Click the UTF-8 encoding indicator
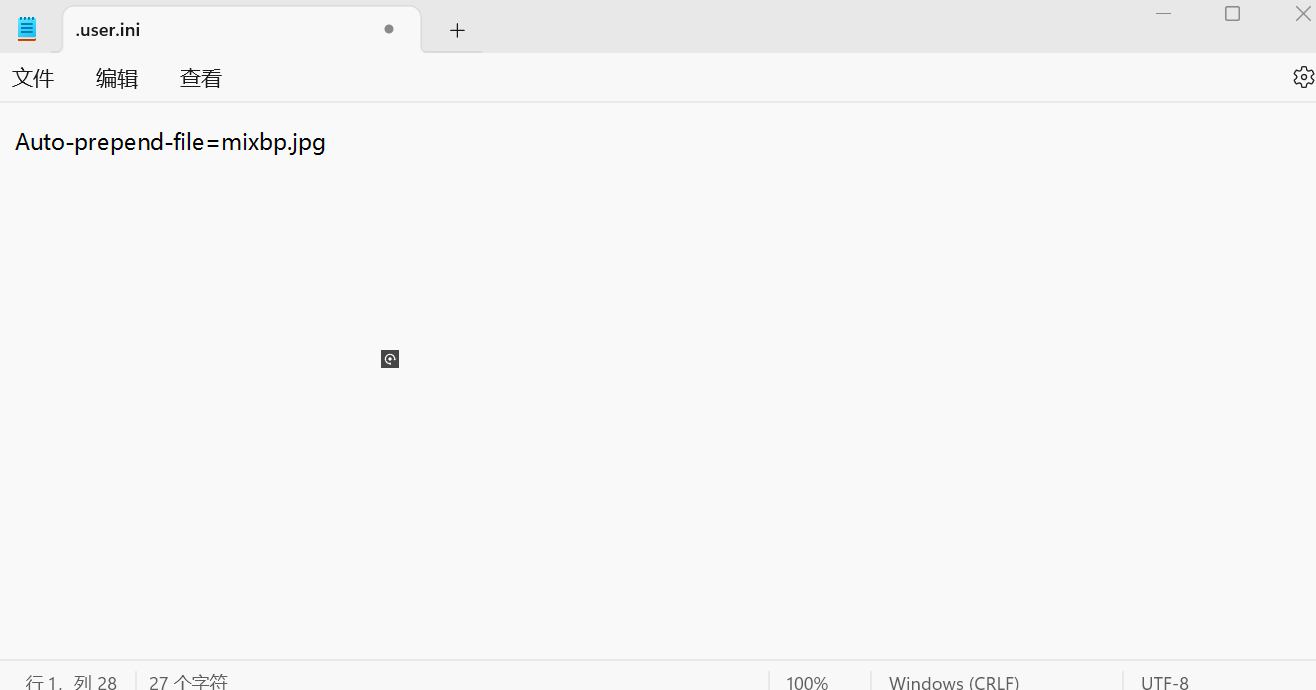 (x=1165, y=682)
